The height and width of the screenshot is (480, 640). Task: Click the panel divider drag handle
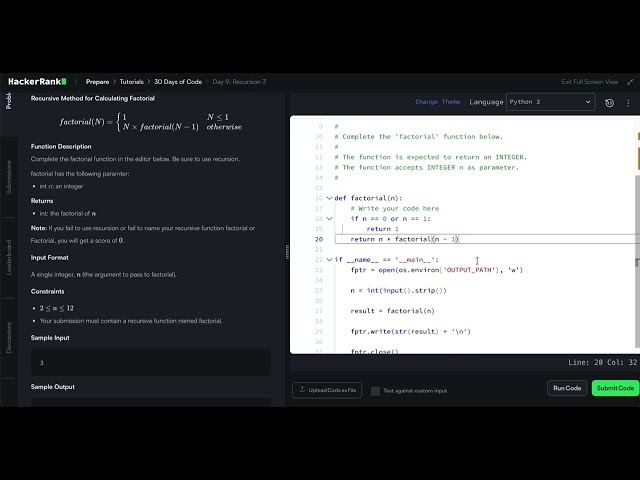[x=287, y=252]
